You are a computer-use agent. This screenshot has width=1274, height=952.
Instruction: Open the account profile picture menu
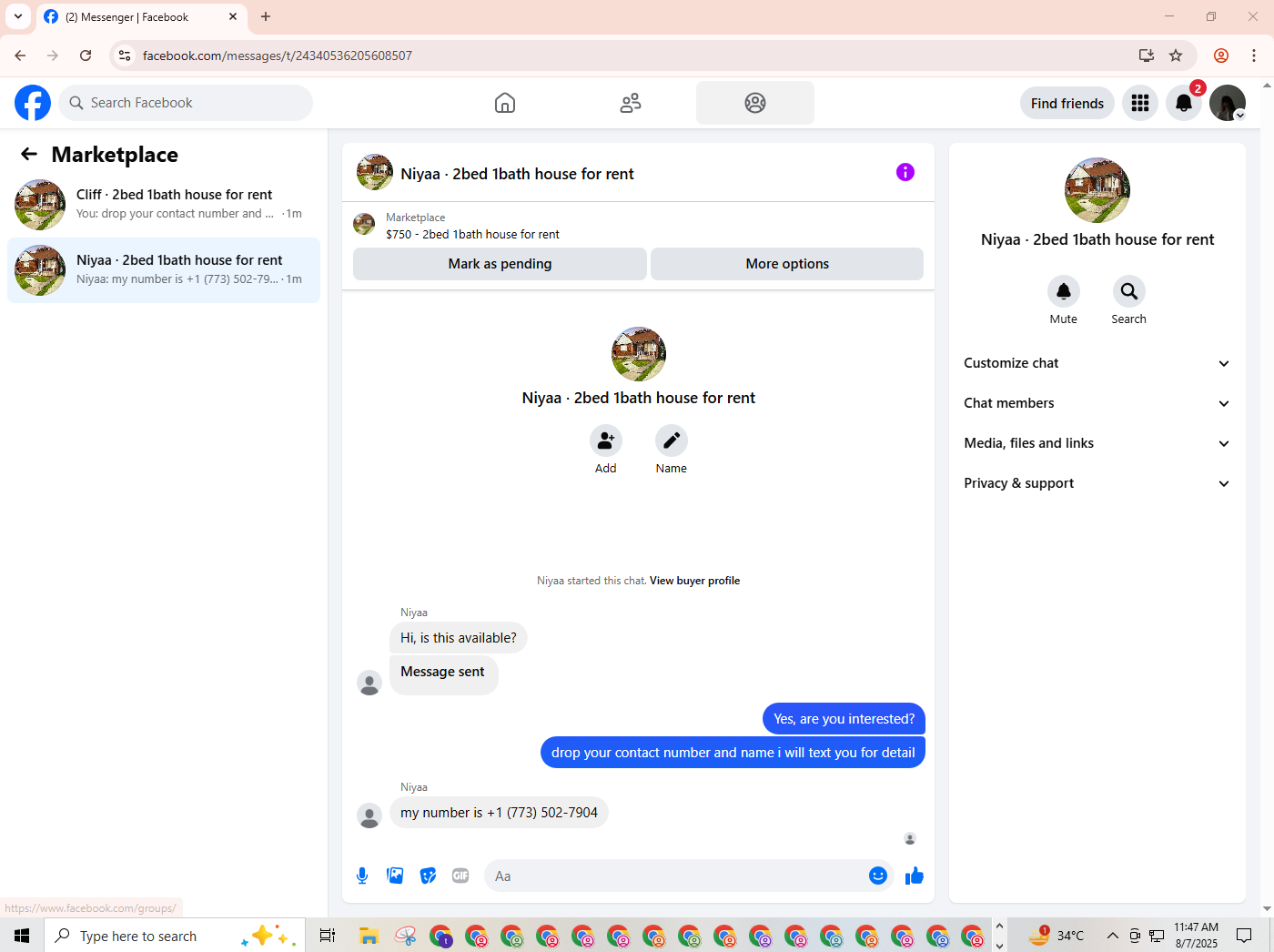[x=1228, y=103]
